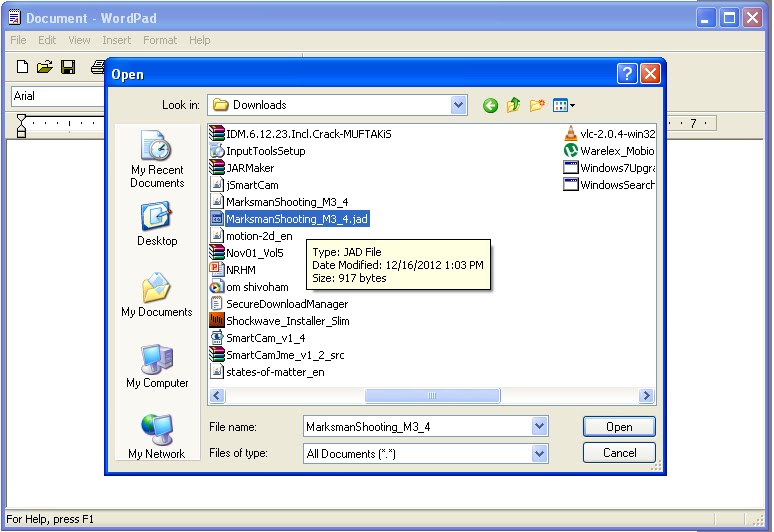Click the Save floppy disk icon in WordPad
This screenshot has height=532, width=774.
point(68,67)
